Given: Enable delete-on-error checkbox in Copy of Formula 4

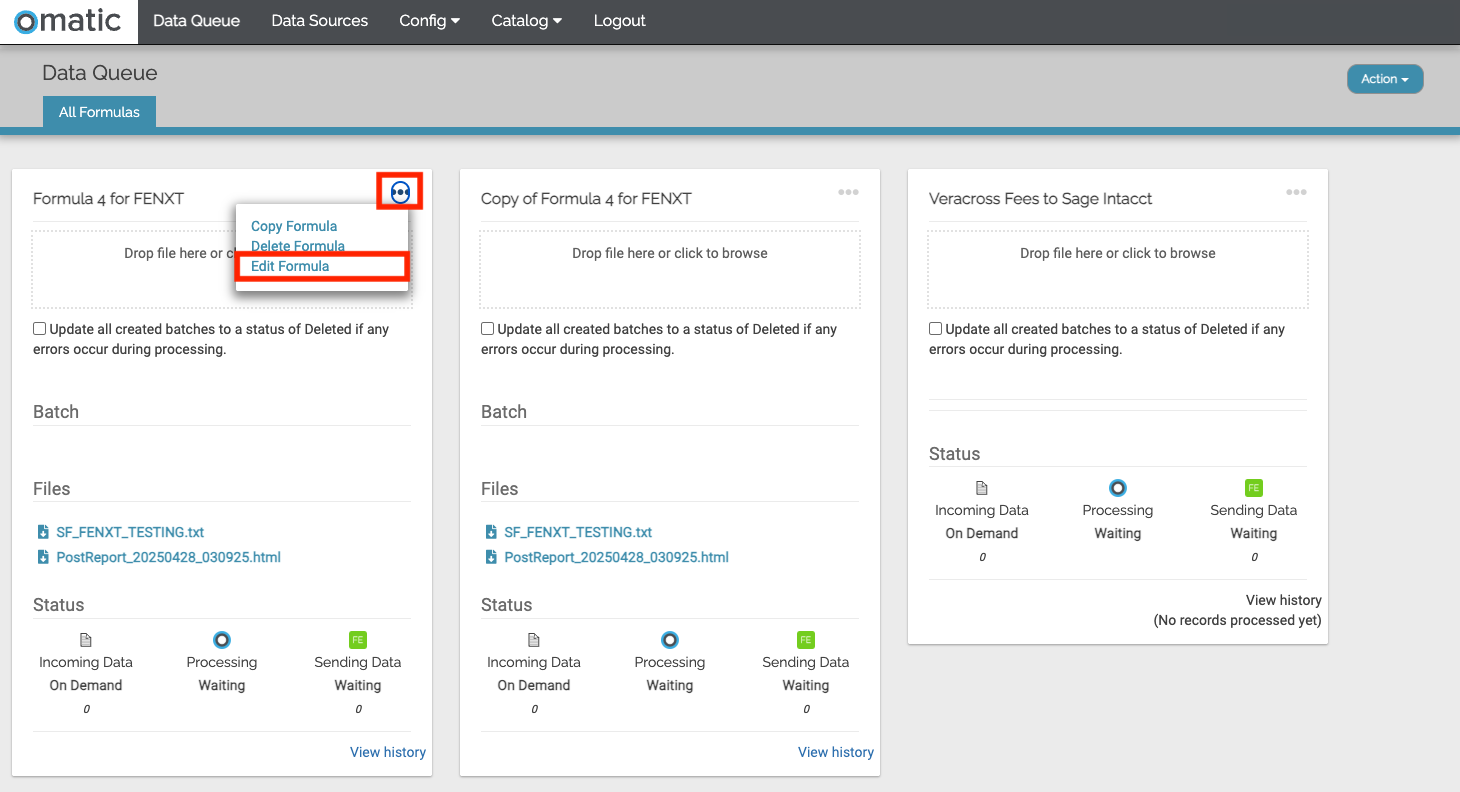Looking at the screenshot, I should (488, 328).
